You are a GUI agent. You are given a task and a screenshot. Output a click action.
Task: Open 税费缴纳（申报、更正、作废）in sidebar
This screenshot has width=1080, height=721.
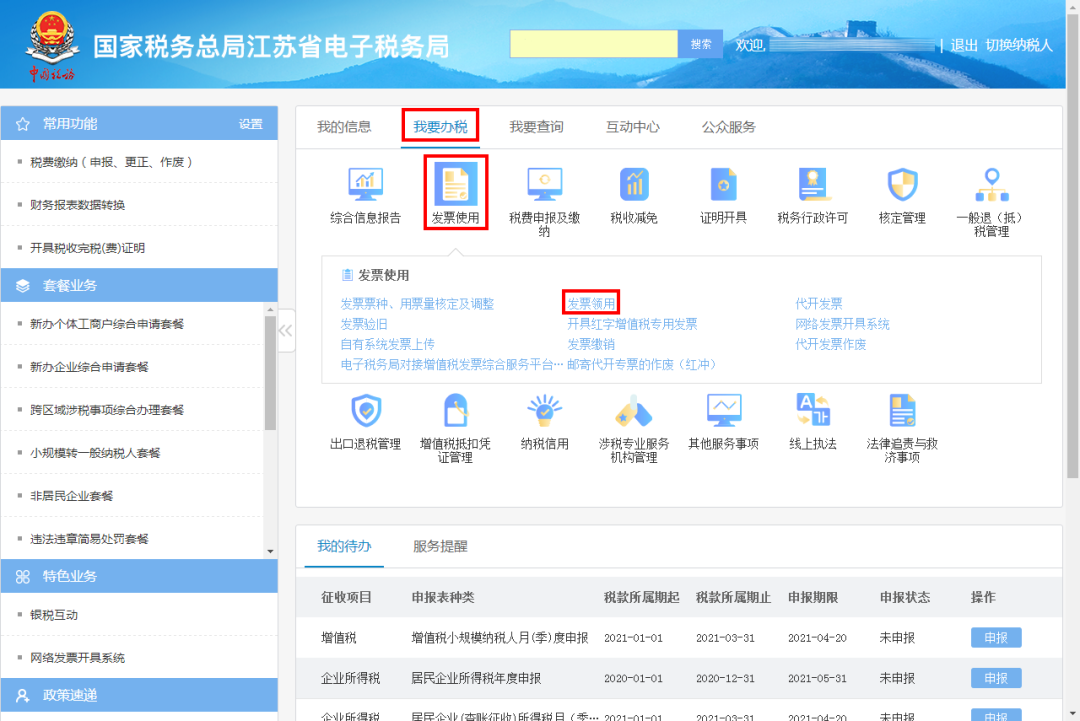point(111,163)
